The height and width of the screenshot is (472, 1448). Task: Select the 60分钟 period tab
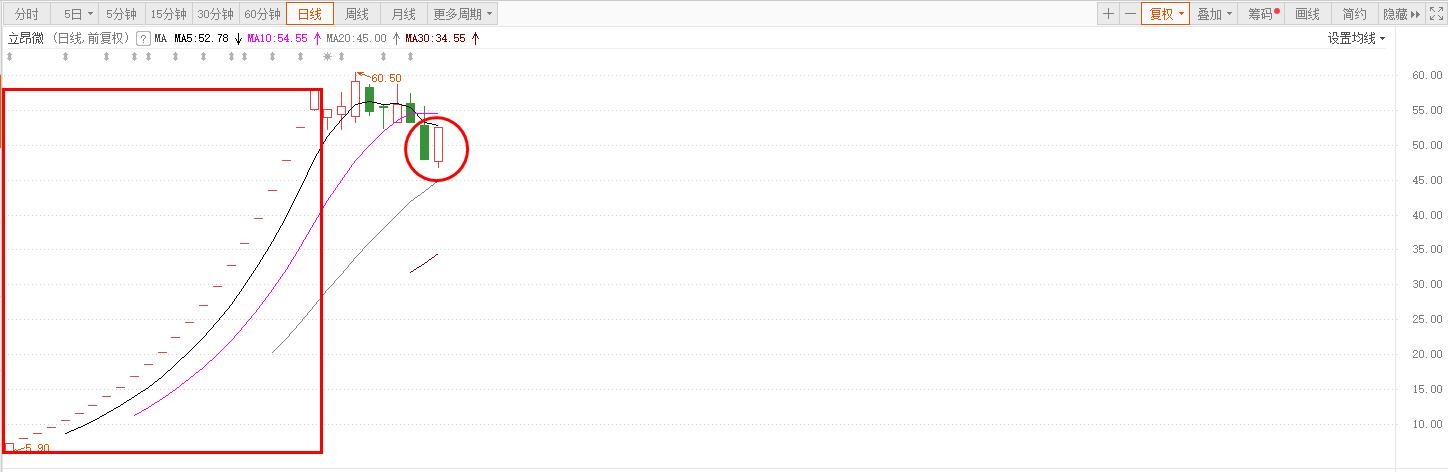point(262,14)
